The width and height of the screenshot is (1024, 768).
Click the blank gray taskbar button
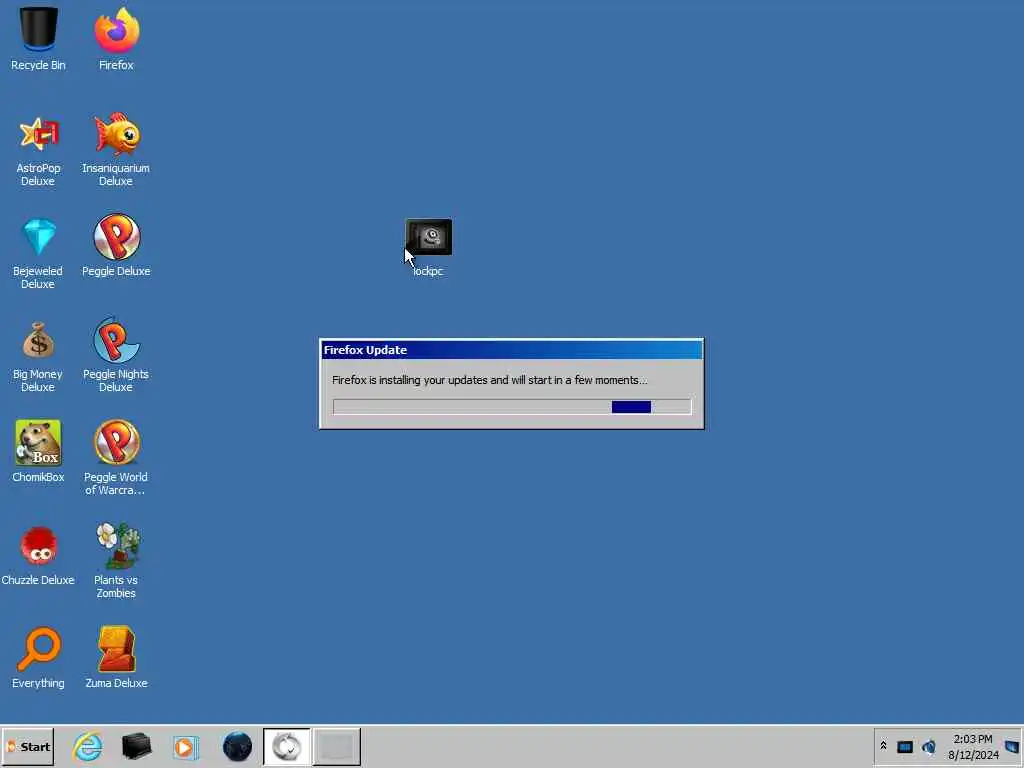(337, 746)
